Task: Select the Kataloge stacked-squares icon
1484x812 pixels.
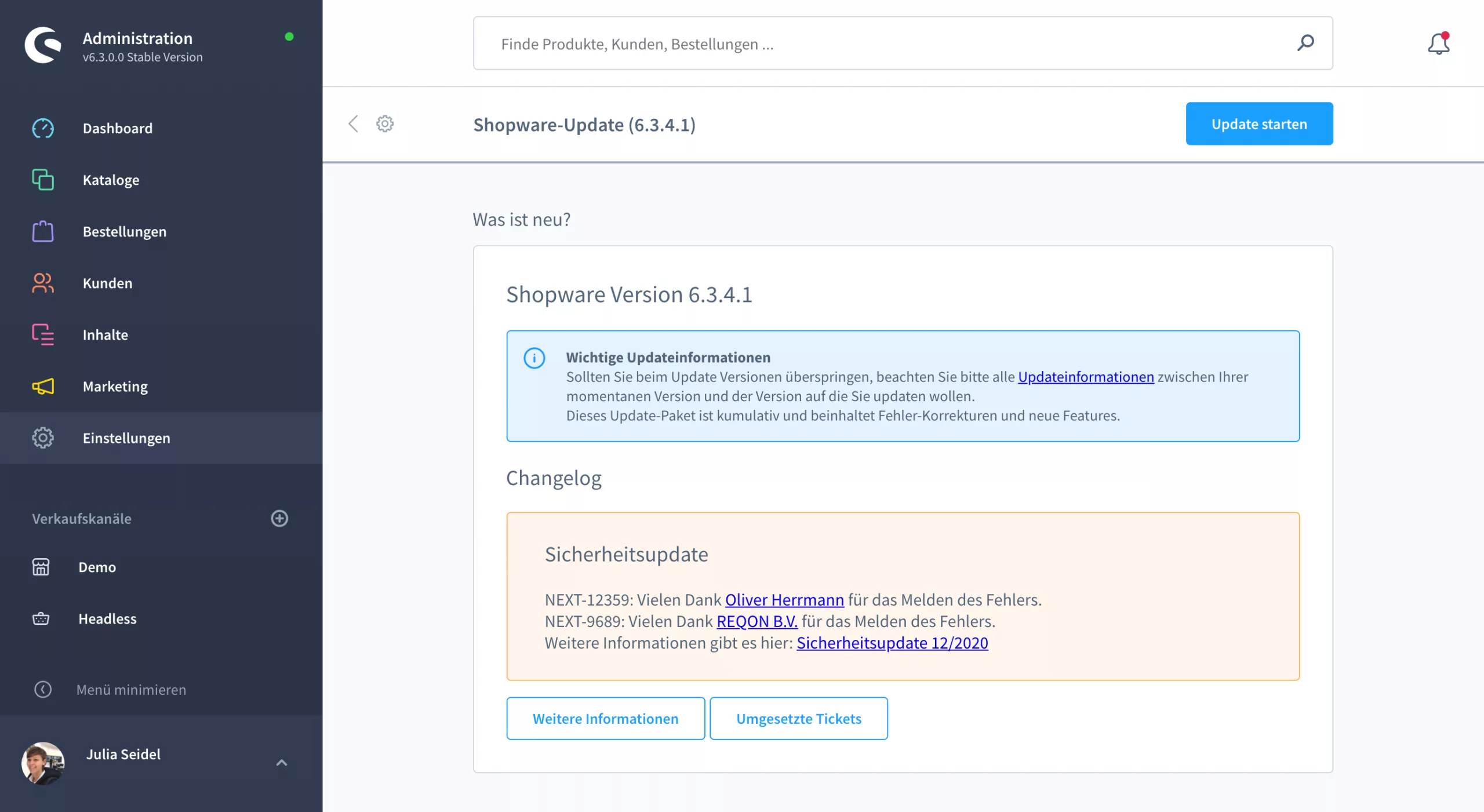Action: click(x=43, y=180)
